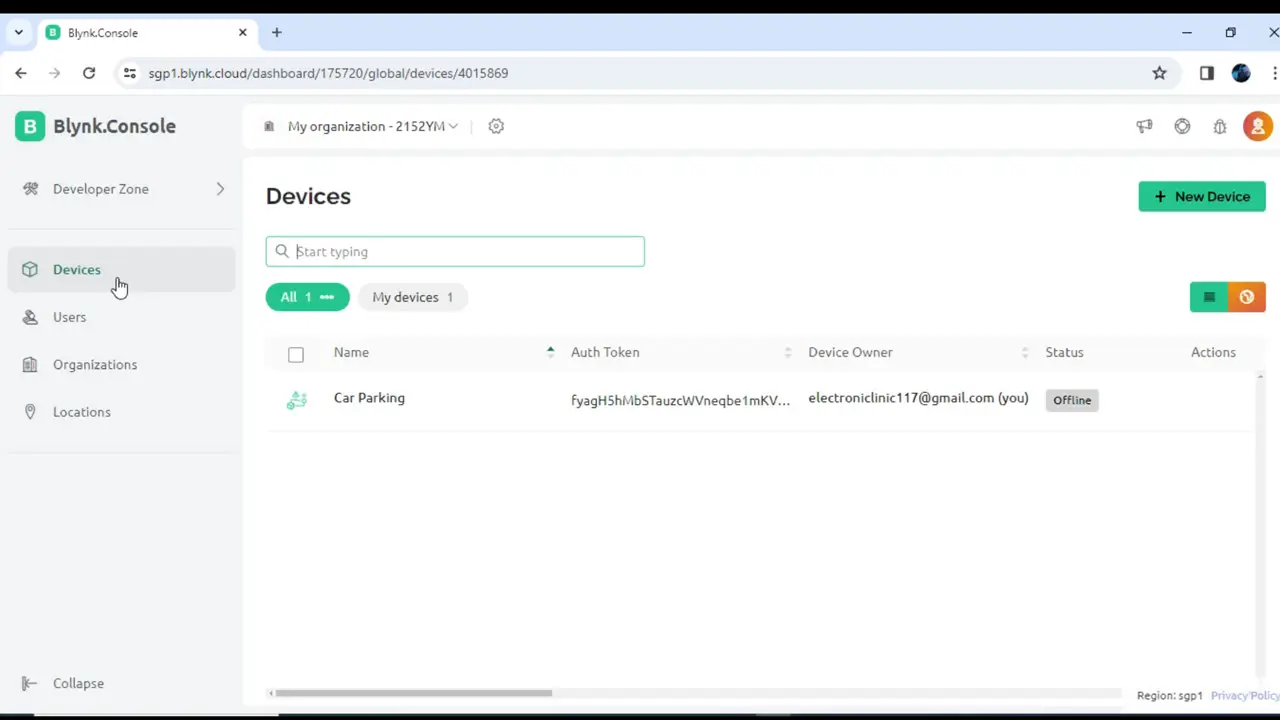
Task: Sort by Auth Token column arrow
Action: click(787, 352)
